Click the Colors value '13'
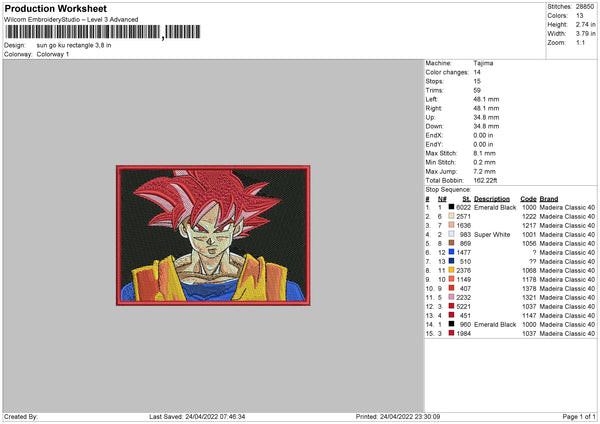This screenshot has width=600, height=424. pyautogui.click(x=579, y=16)
